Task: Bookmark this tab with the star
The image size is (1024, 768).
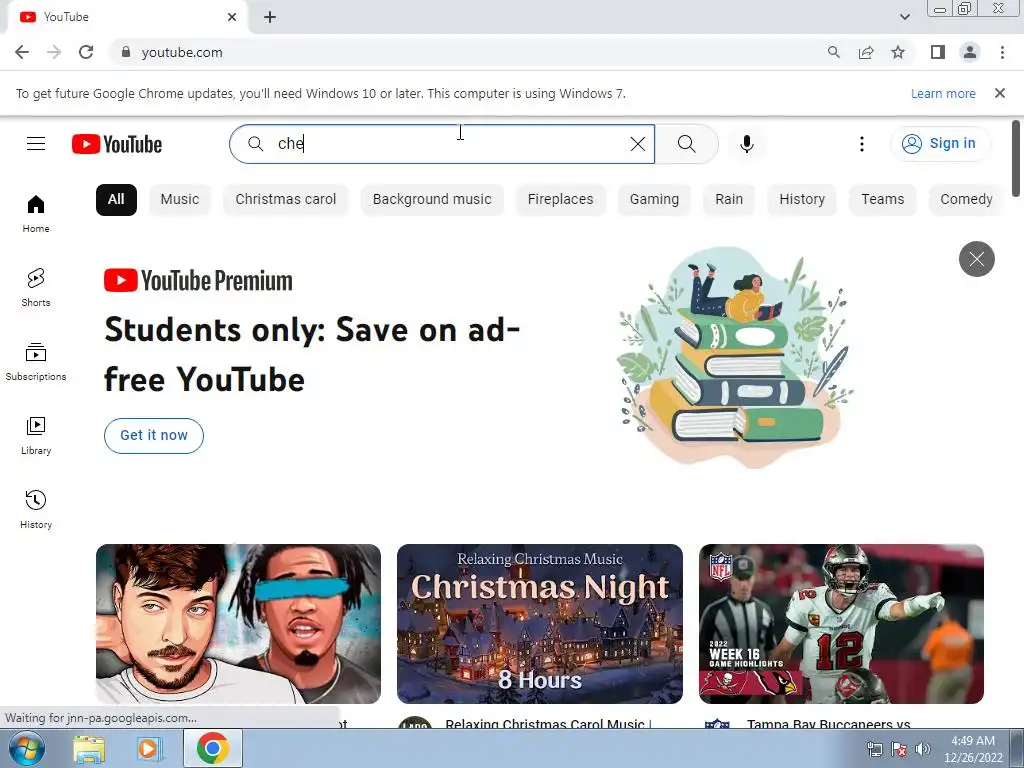Action: coord(898,52)
